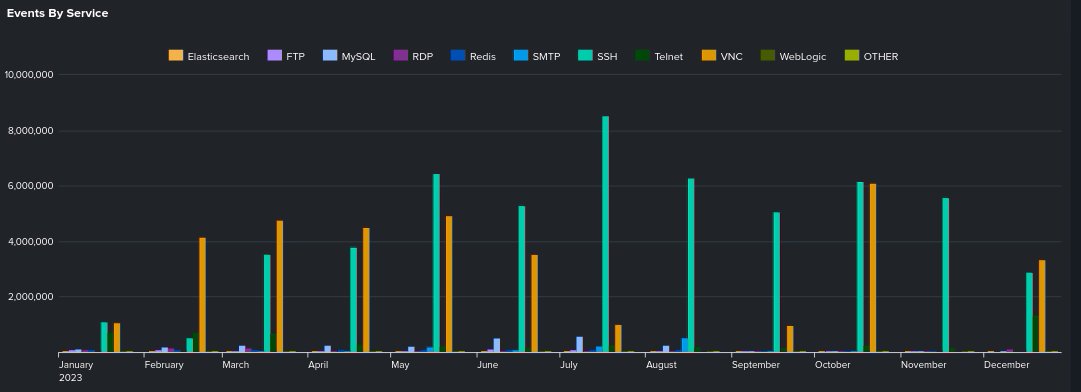Click the MySQL legend color swatch
Image resolution: width=1081 pixels, height=392 pixels.
330,56
